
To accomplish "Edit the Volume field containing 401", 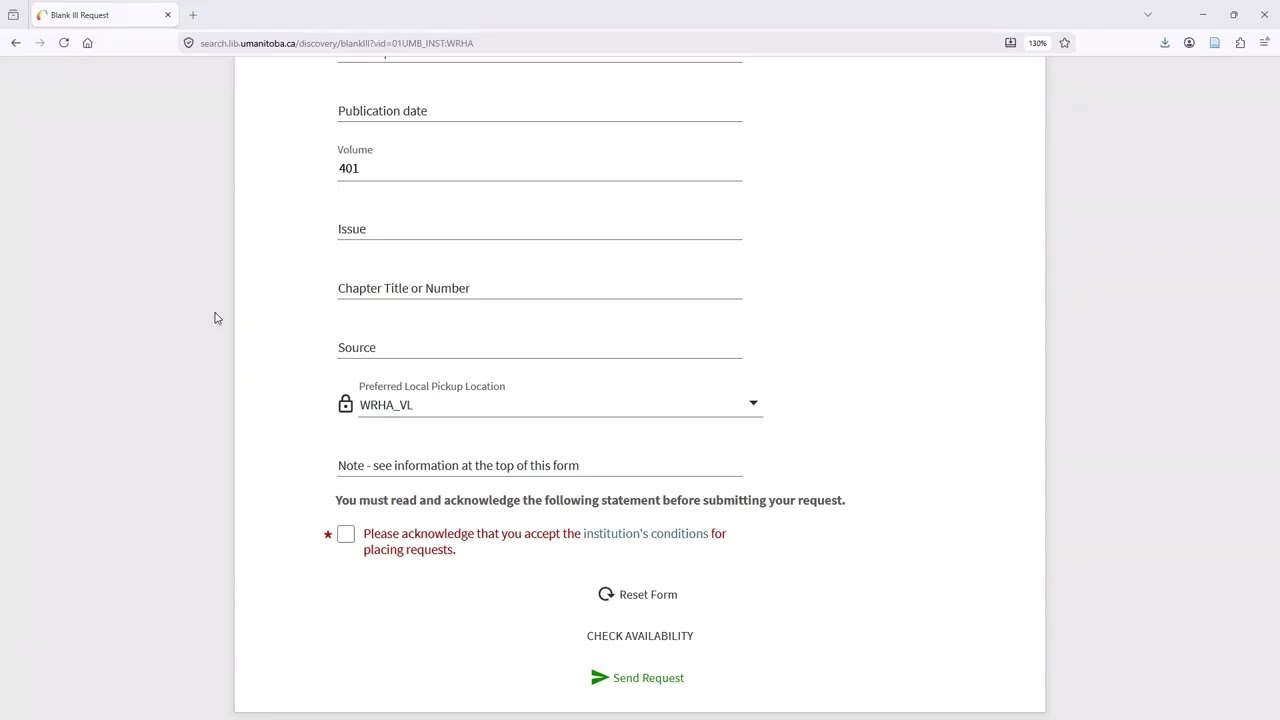I will 540,168.
